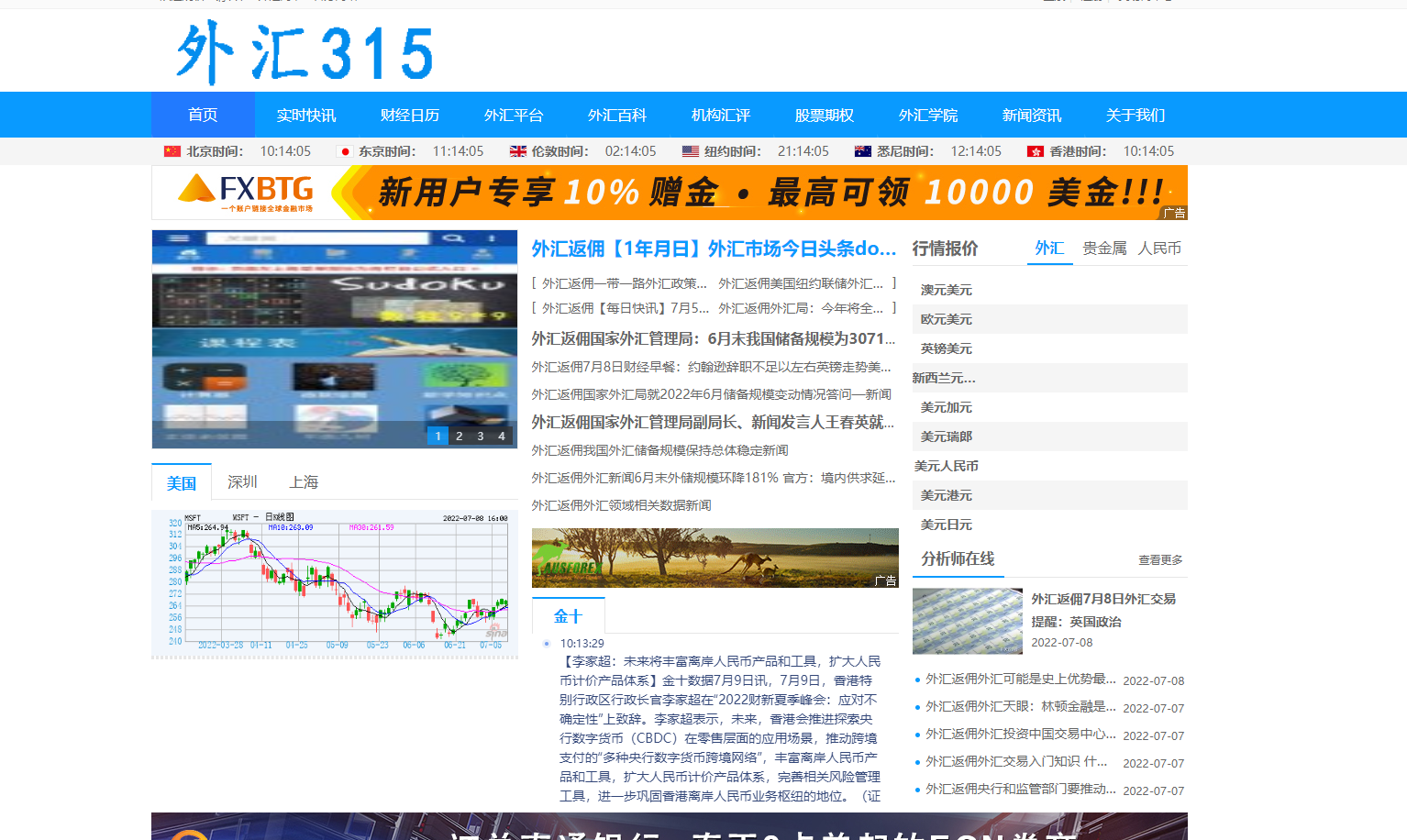Open the MSFT daily candlestick chart
This screenshot has width=1407, height=840.
[335, 583]
